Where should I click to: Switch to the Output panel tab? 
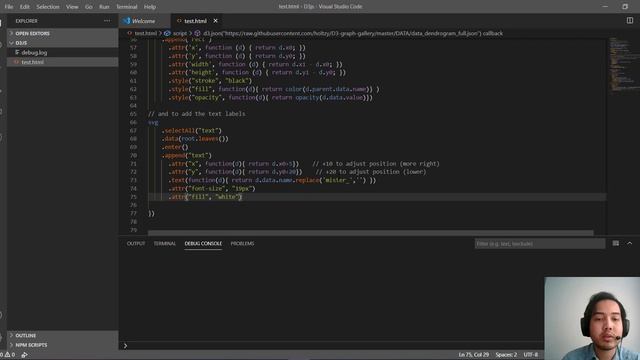pyautogui.click(x=136, y=243)
